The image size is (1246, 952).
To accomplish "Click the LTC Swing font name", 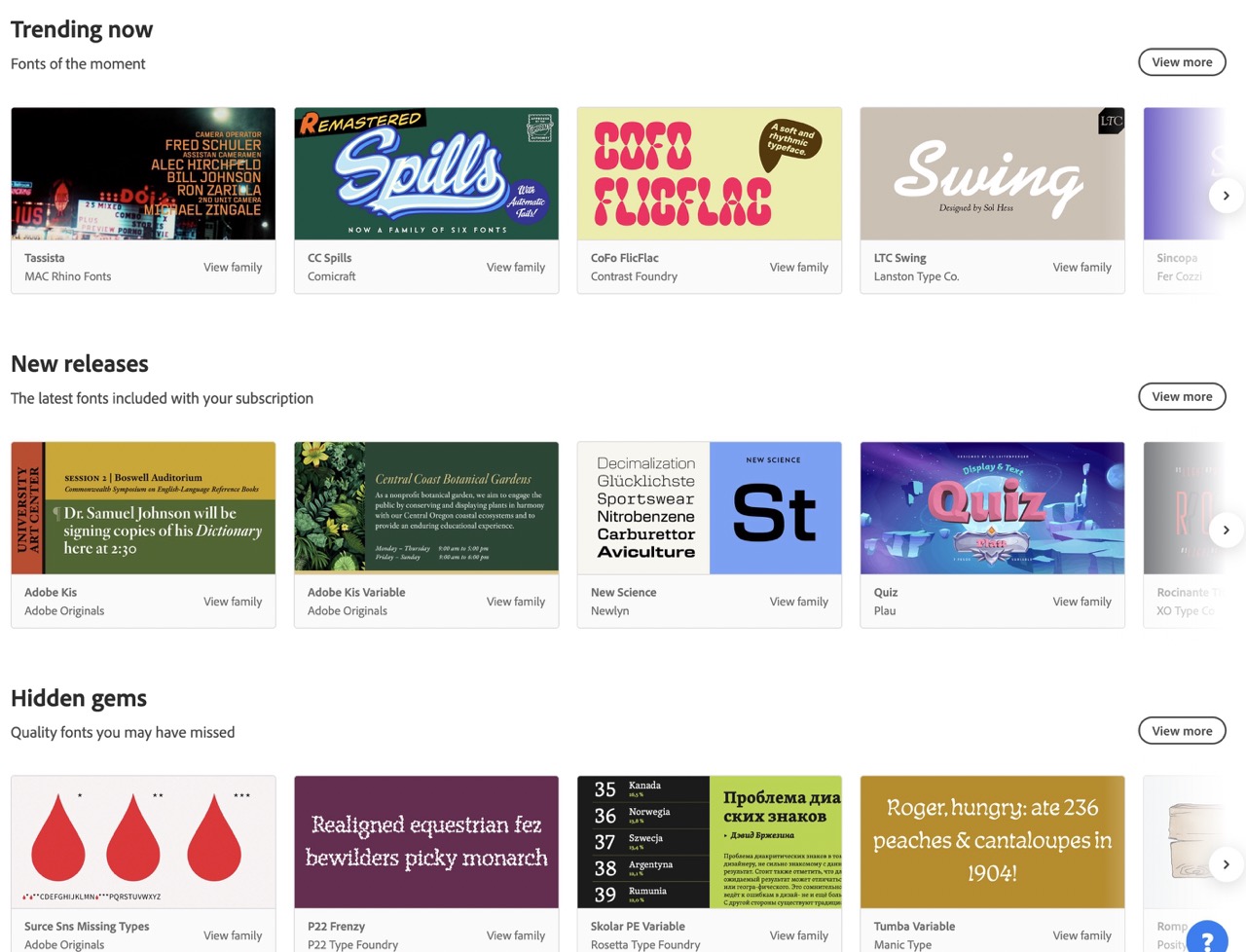I will click(900, 258).
